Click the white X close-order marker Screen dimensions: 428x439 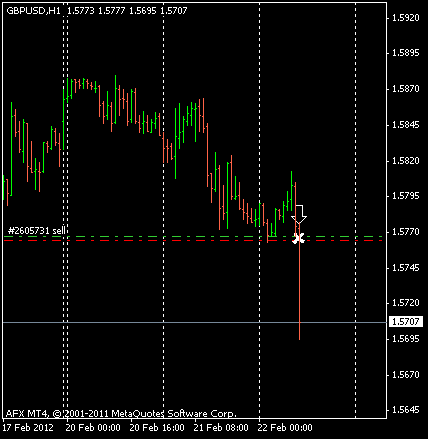[x=299, y=239]
